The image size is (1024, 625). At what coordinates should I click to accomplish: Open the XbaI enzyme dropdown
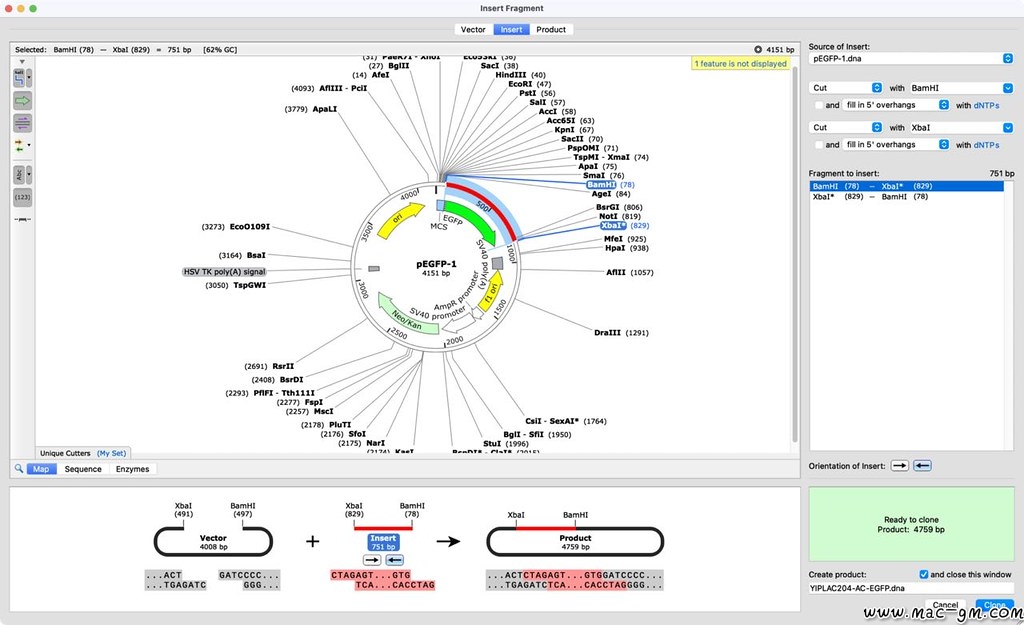pyautogui.click(x=960, y=127)
